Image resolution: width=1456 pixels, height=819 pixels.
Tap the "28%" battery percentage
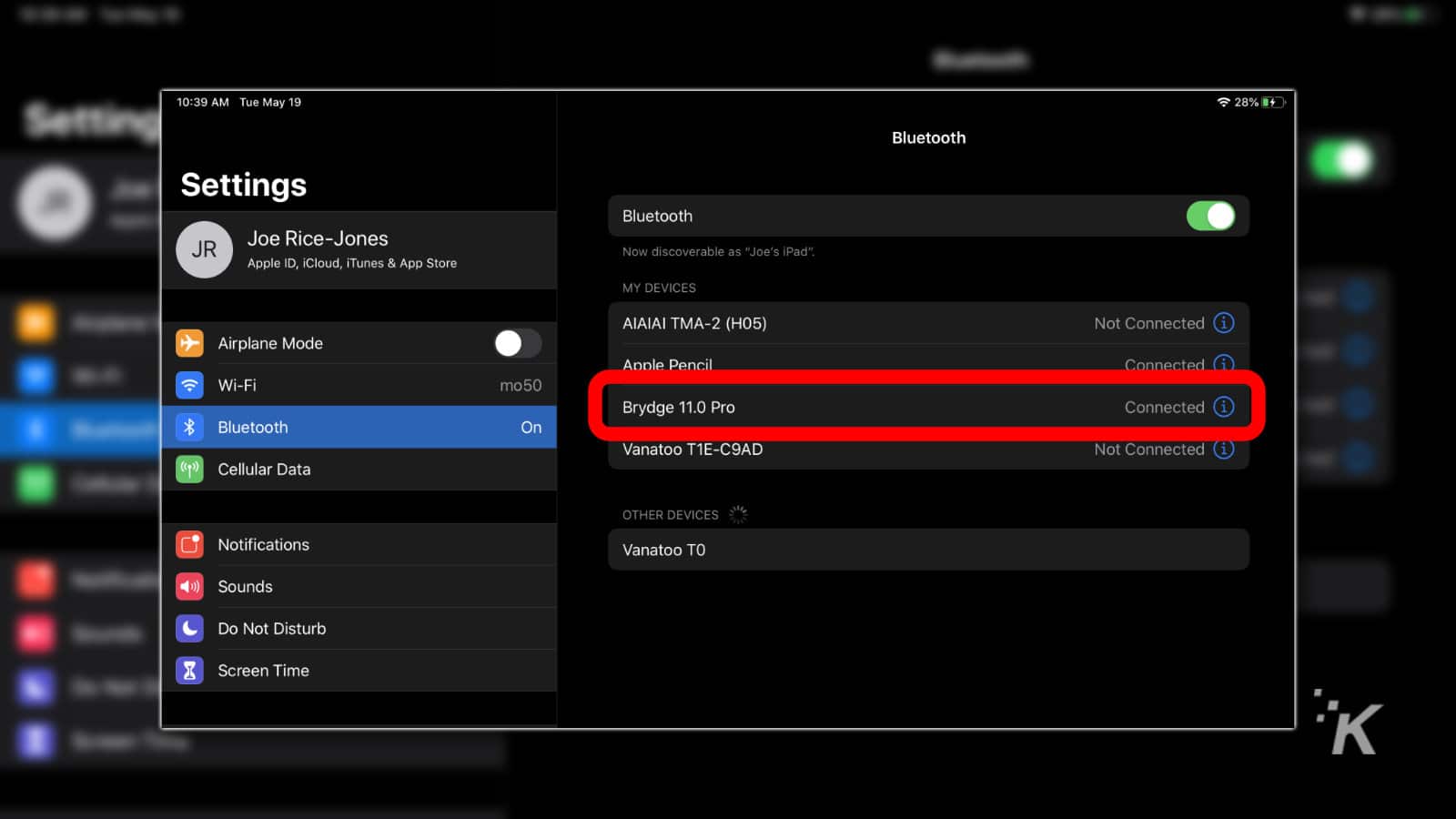pyautogui.click(x=1246, y=102)
